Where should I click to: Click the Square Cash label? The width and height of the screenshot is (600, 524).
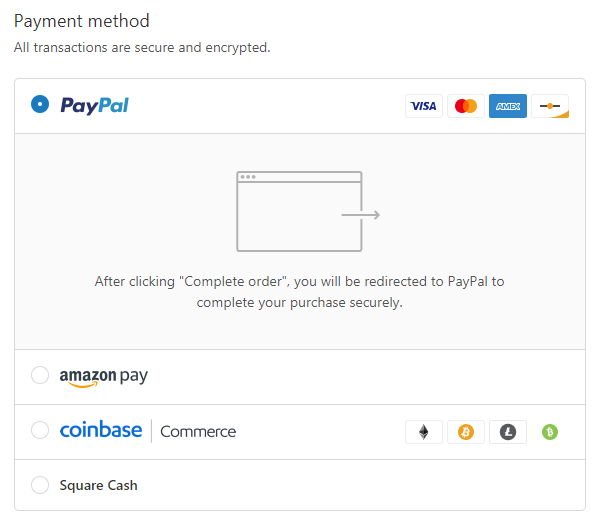point(98,485)
